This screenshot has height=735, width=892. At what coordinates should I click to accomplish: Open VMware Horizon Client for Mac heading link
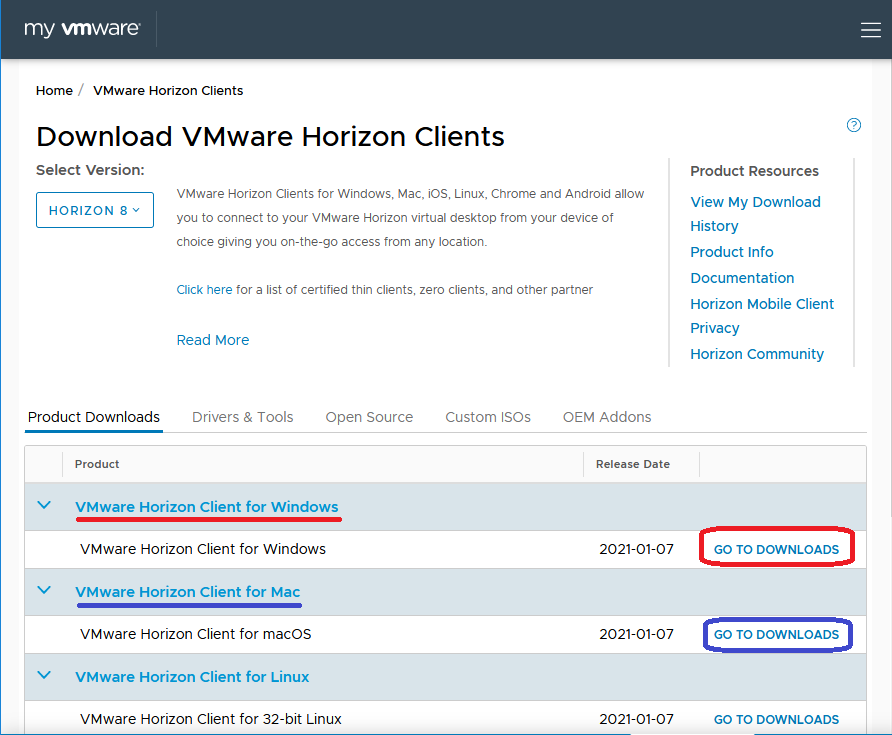[x=188, y=592]
